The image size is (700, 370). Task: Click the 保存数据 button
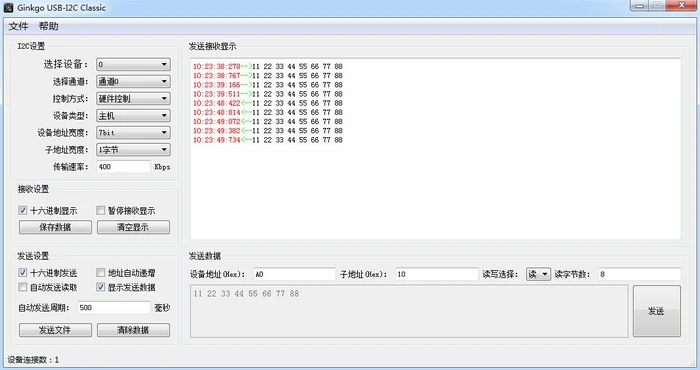[x=55, y=227]
